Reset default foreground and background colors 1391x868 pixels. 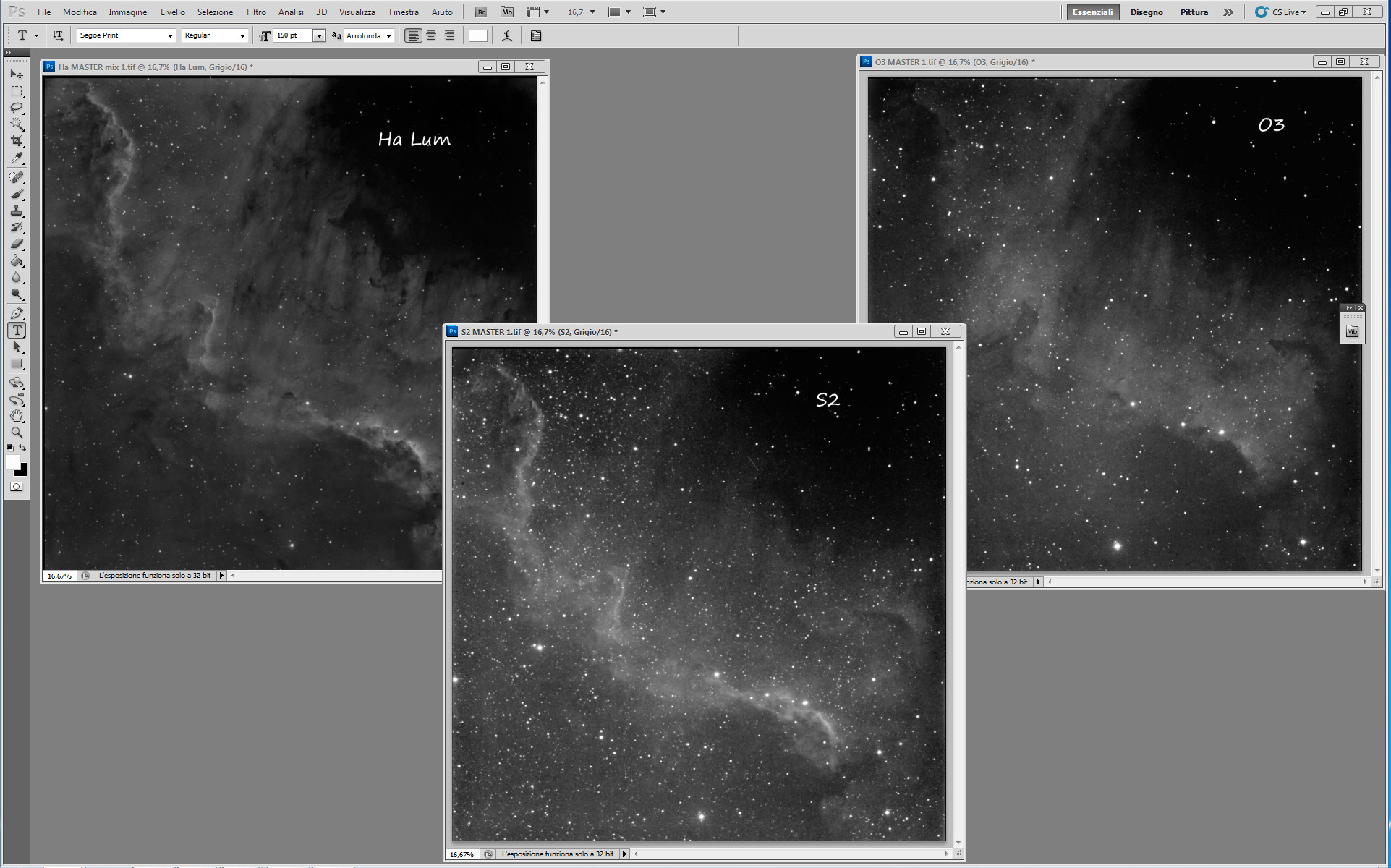[x=10, y=448]
